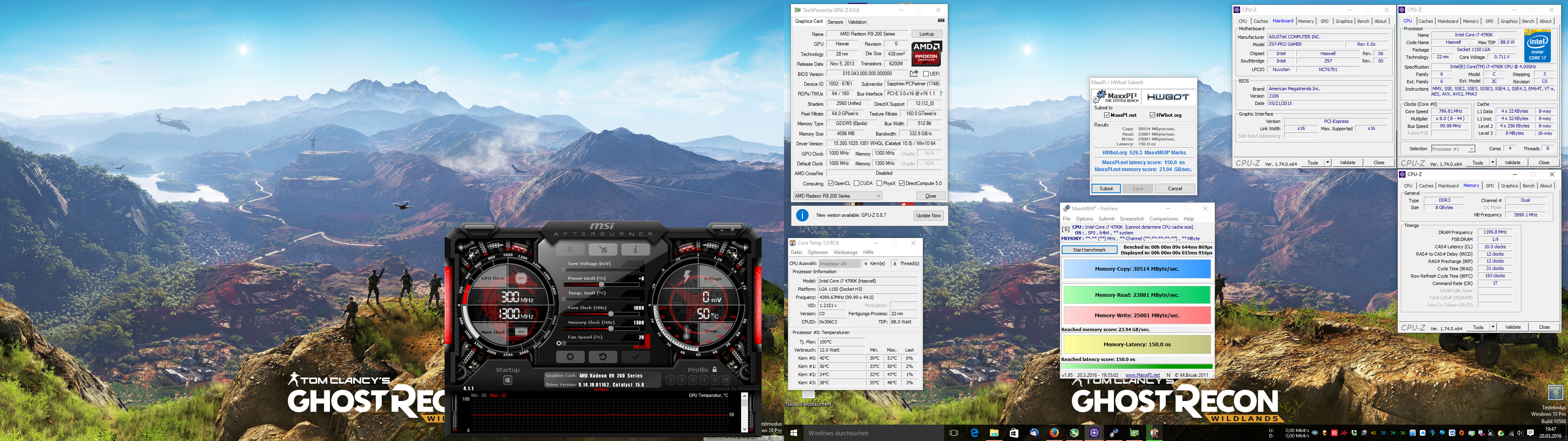
Task: Uncheck HWbot.org in the submit dialog
Action: (1152, 115)
